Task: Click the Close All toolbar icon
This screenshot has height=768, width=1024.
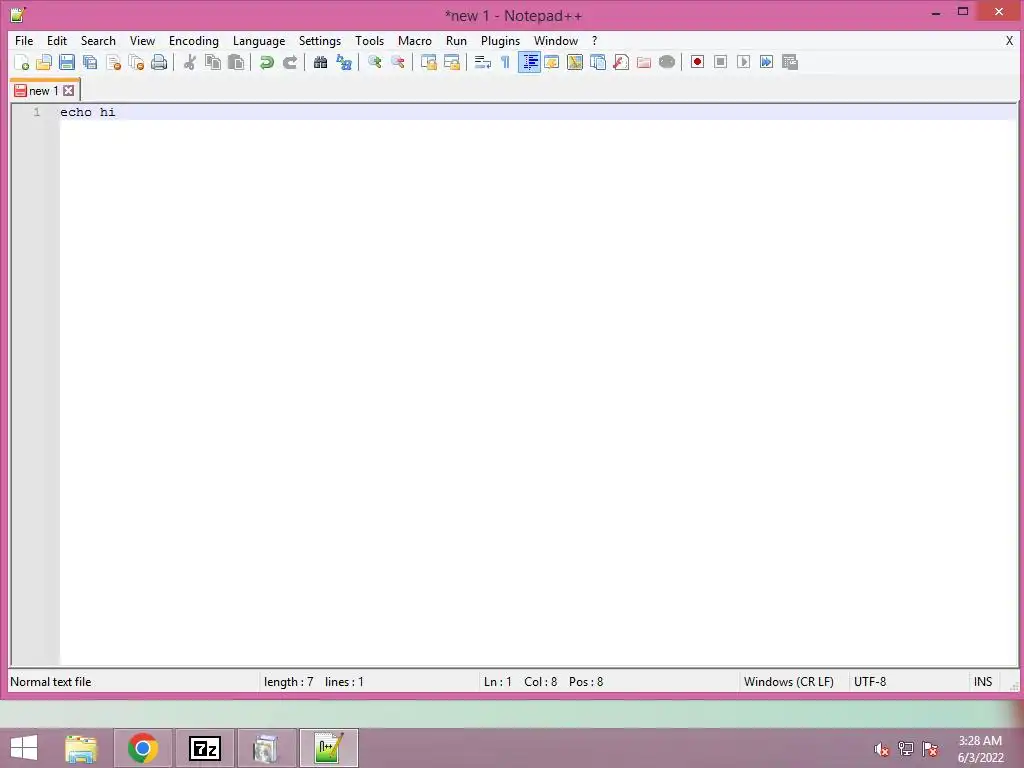Action: click(x=136, y=62)
